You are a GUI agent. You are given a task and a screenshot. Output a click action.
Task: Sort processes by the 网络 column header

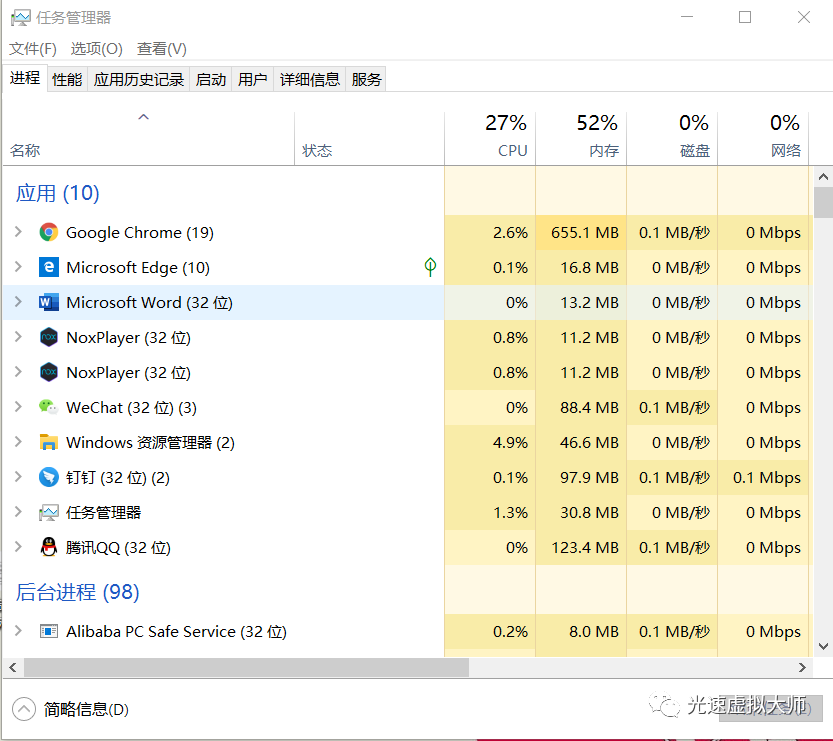763,139
